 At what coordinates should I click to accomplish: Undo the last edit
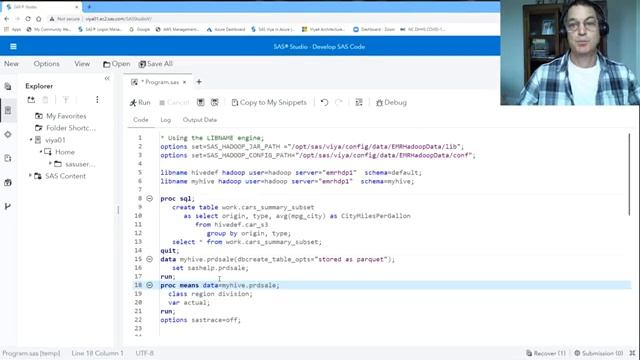tap(324, 102)
